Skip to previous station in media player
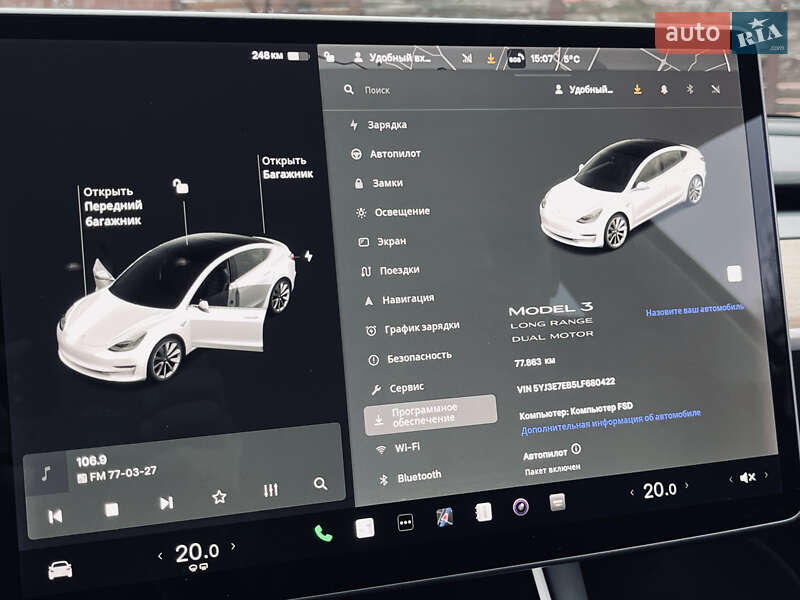 point(55,516)
